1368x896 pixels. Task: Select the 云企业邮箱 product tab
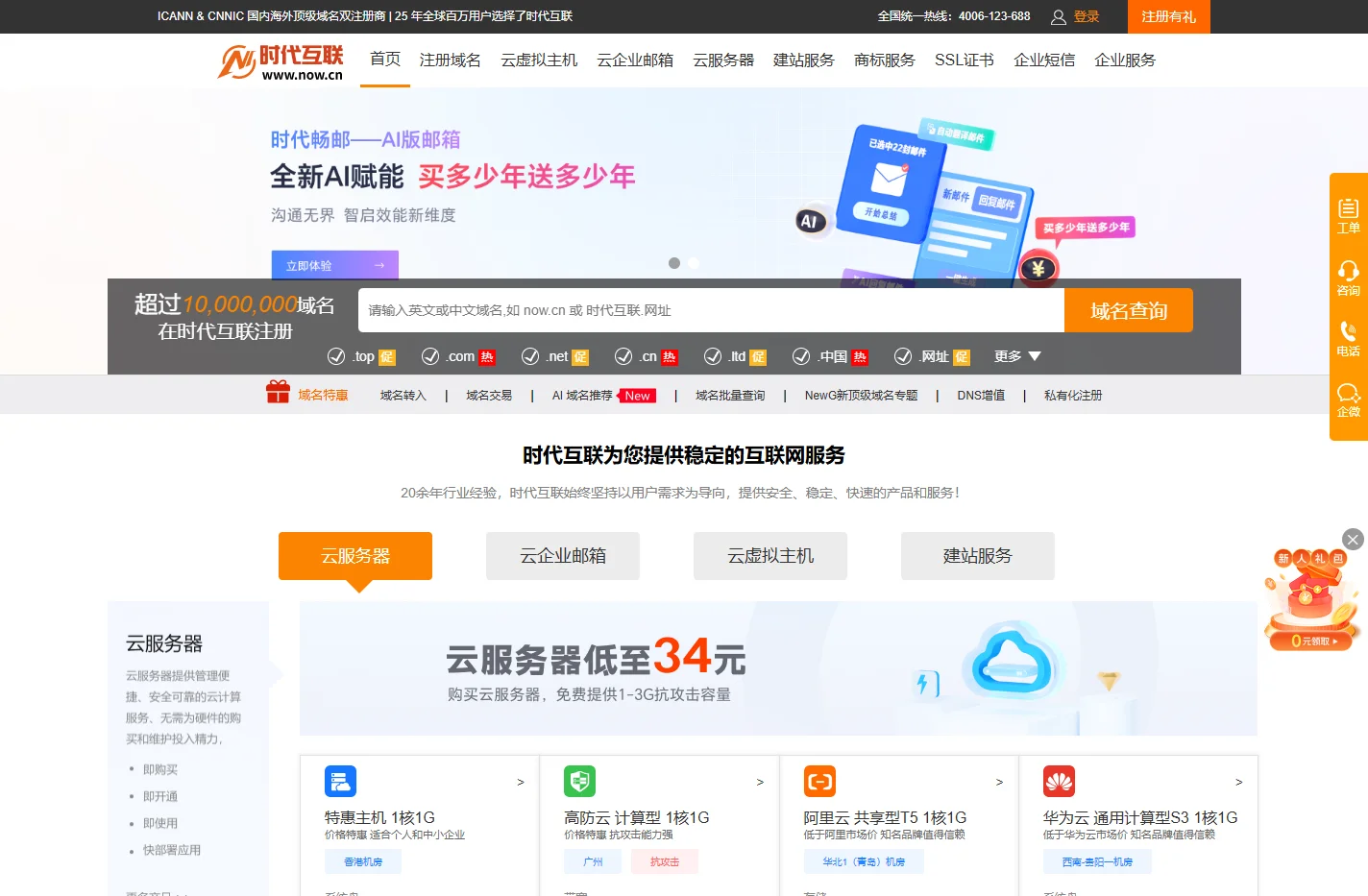(563, 556)
